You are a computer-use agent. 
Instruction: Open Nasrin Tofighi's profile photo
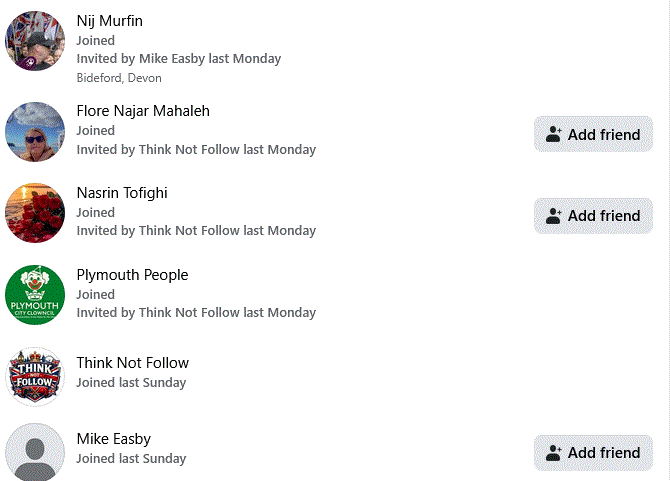click(35, 213)
